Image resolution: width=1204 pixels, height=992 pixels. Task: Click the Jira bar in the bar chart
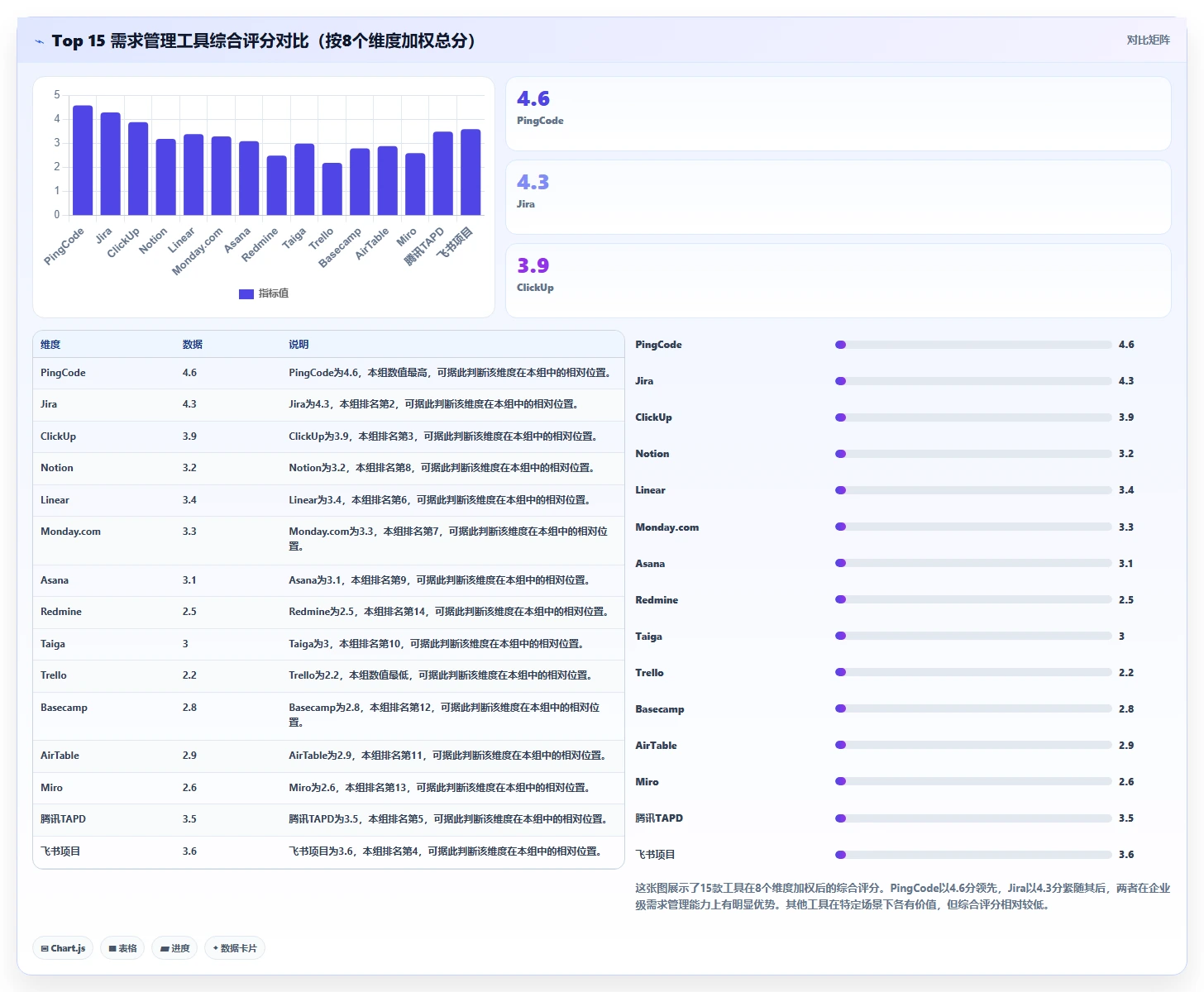point(110,164)
